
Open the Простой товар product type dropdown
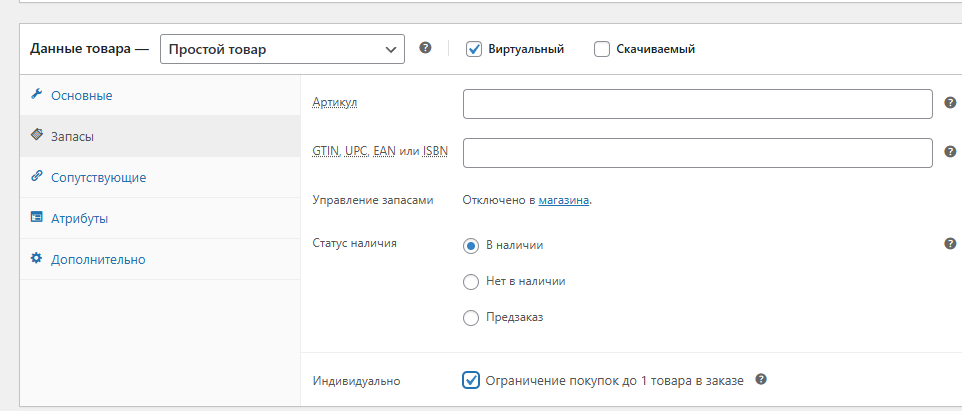click(x=282, y=49)
